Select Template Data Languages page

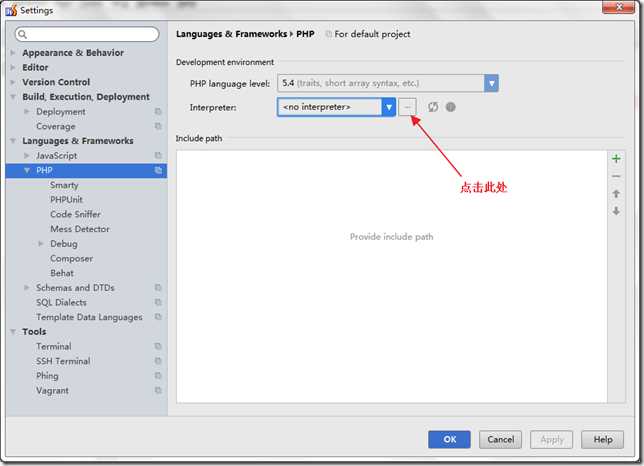click(89, 317)
